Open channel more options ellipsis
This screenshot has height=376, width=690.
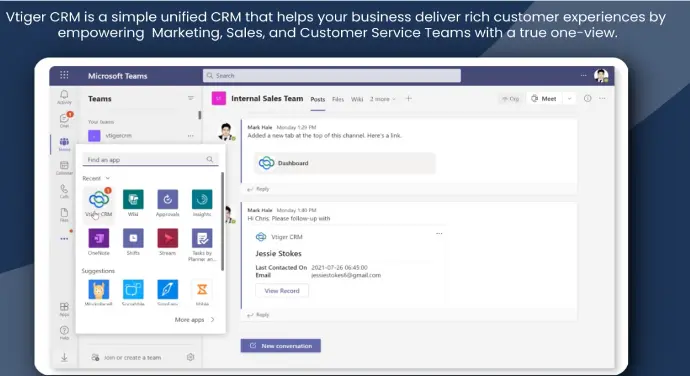coord(602,98)
